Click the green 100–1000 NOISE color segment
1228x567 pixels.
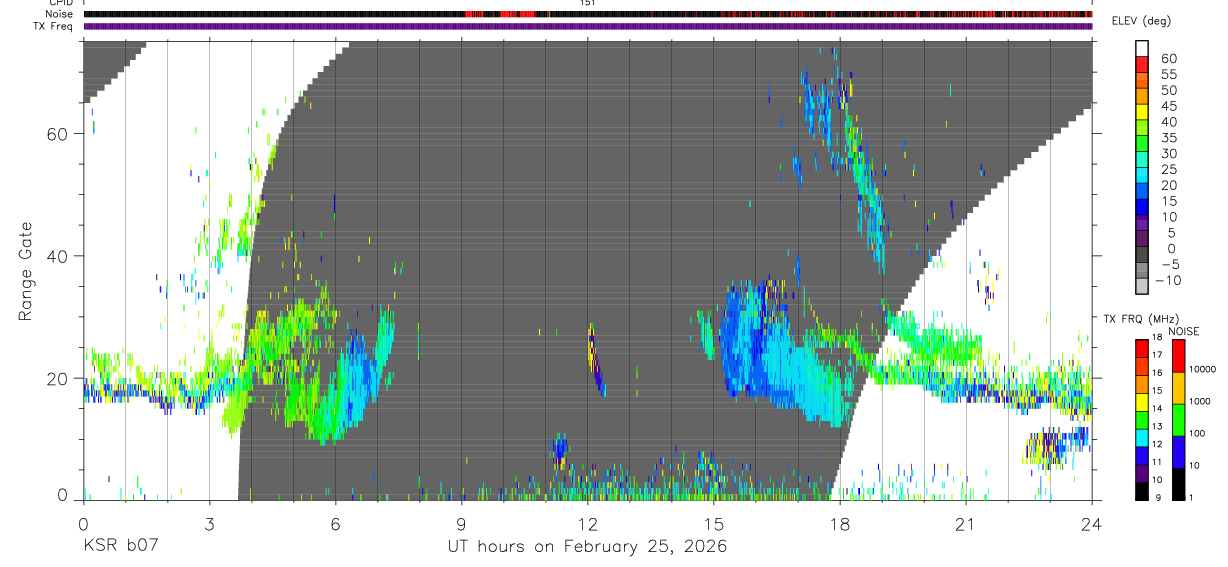1177,418
